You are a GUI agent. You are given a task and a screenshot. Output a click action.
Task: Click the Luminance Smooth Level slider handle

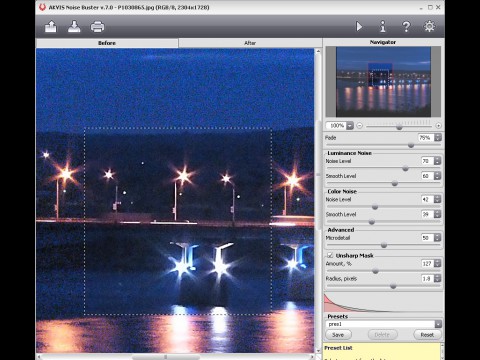pyautogui.click(x=395, y=183)
